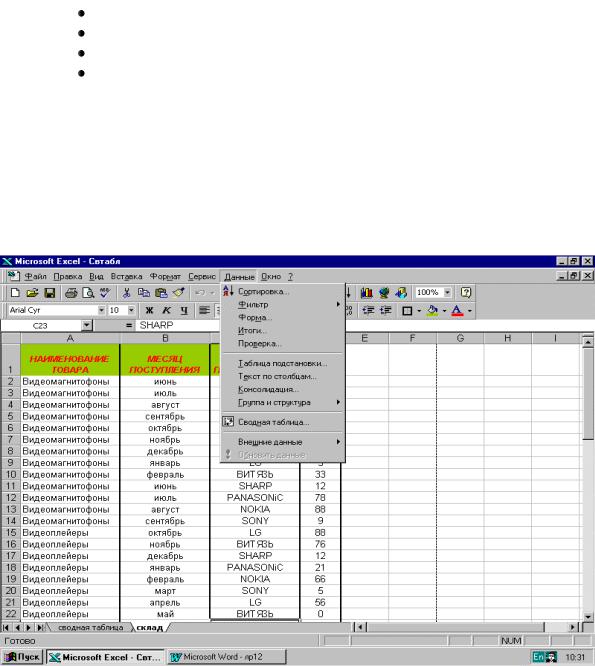Open the Borders palette dropdown arrow
This screenshot has height=666, width=595.
(x=419, y=310)
